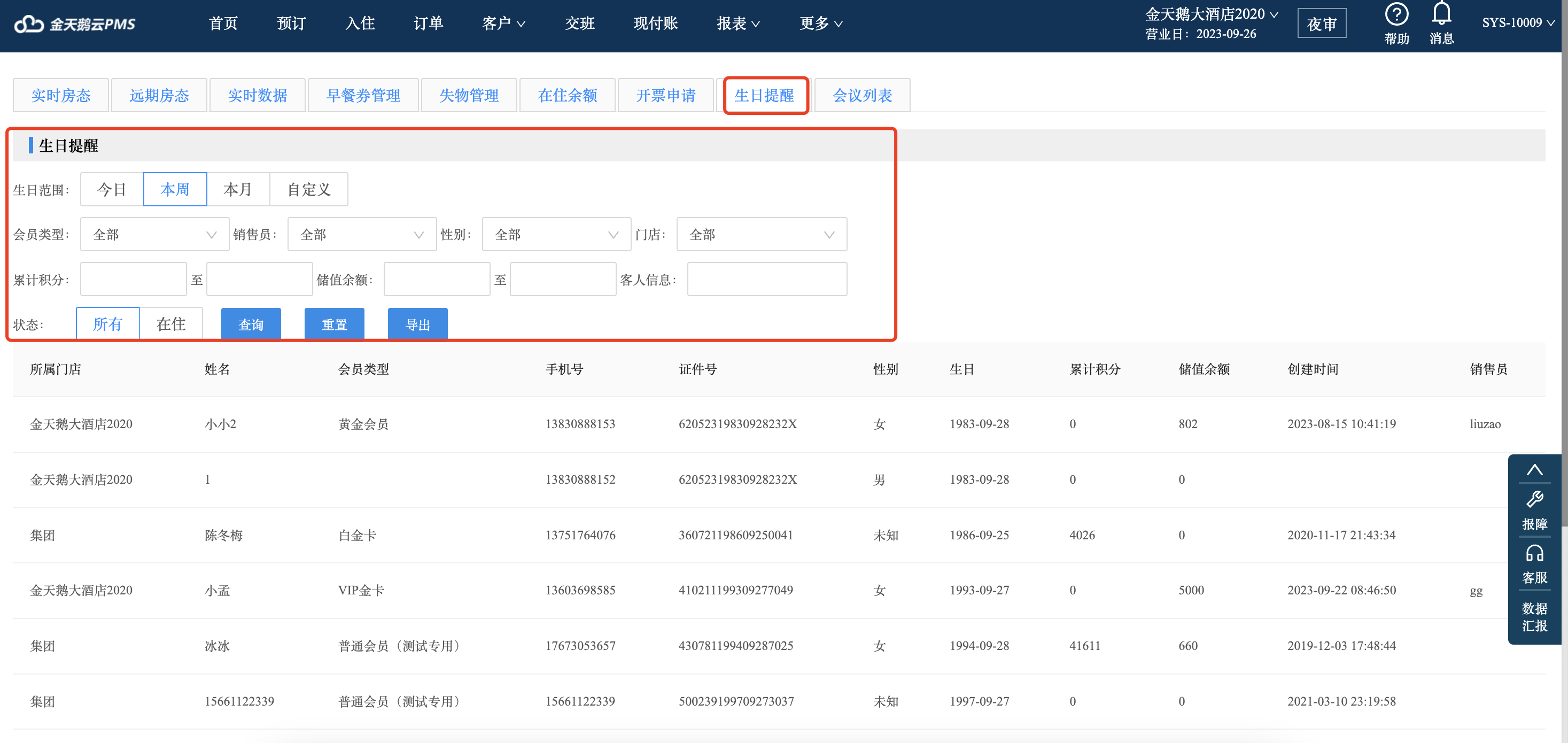The image size is (1568, 743).
Task: Focus the 储值余额 minimum field
Action: click(437, 279)
